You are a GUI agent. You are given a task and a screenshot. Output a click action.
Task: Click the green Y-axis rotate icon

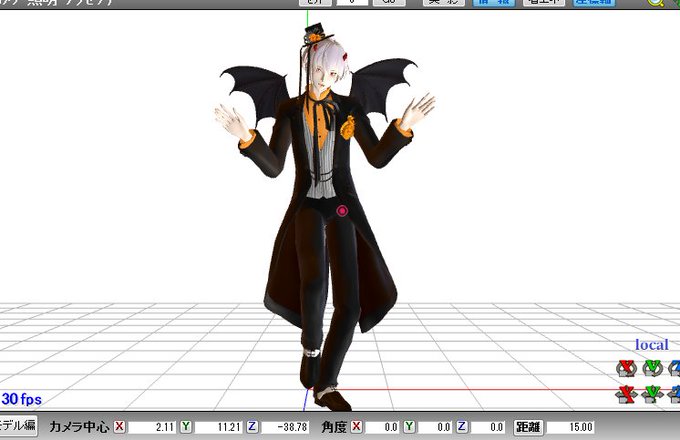click(x=653, y=368)
